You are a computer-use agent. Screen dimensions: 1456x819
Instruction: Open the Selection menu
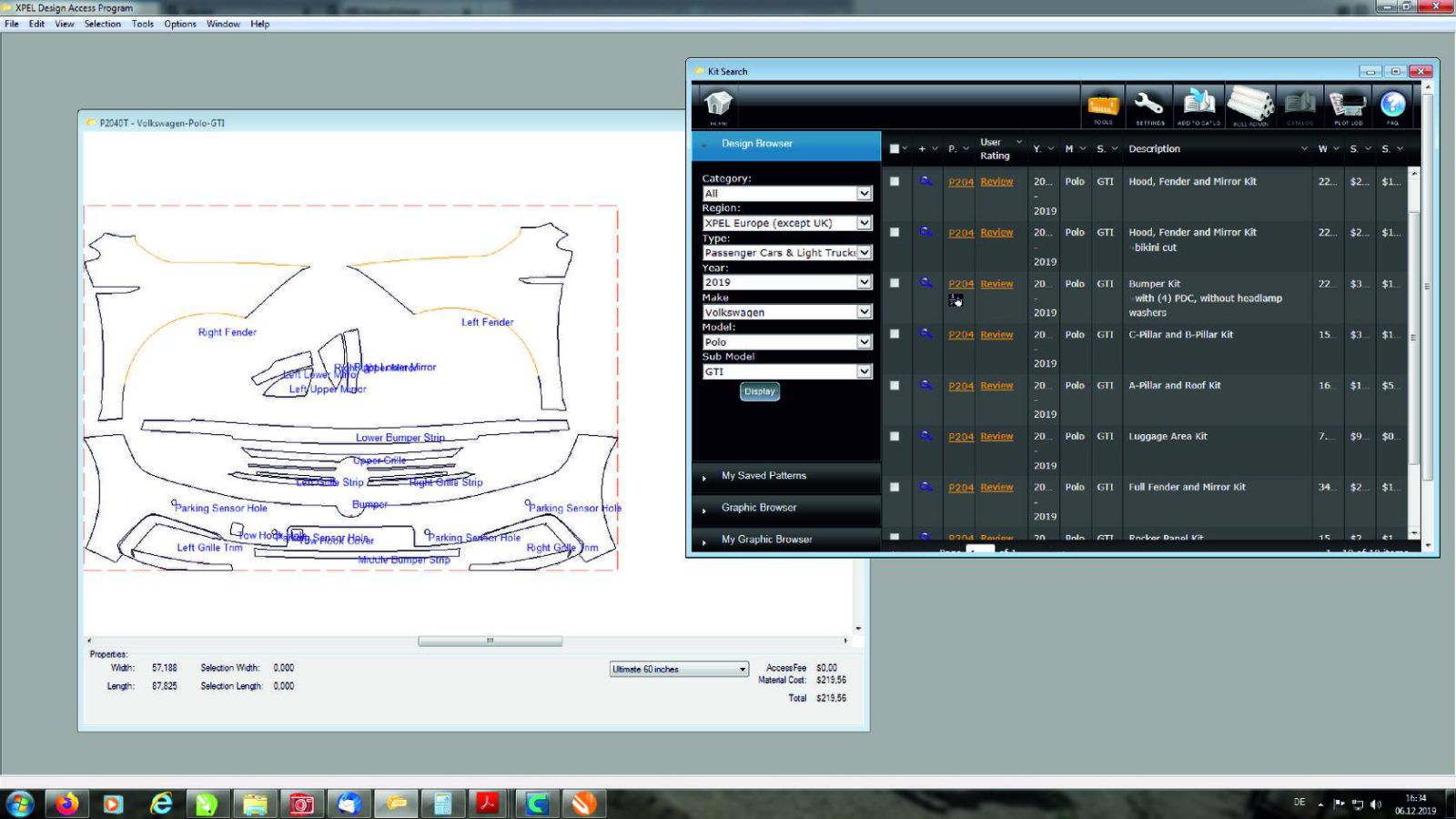tap(102, 25)
